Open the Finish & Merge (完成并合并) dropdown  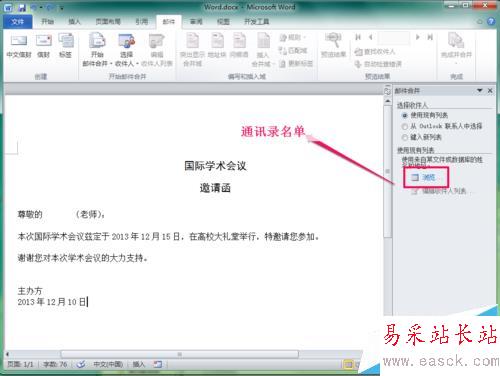pos(456,48)
